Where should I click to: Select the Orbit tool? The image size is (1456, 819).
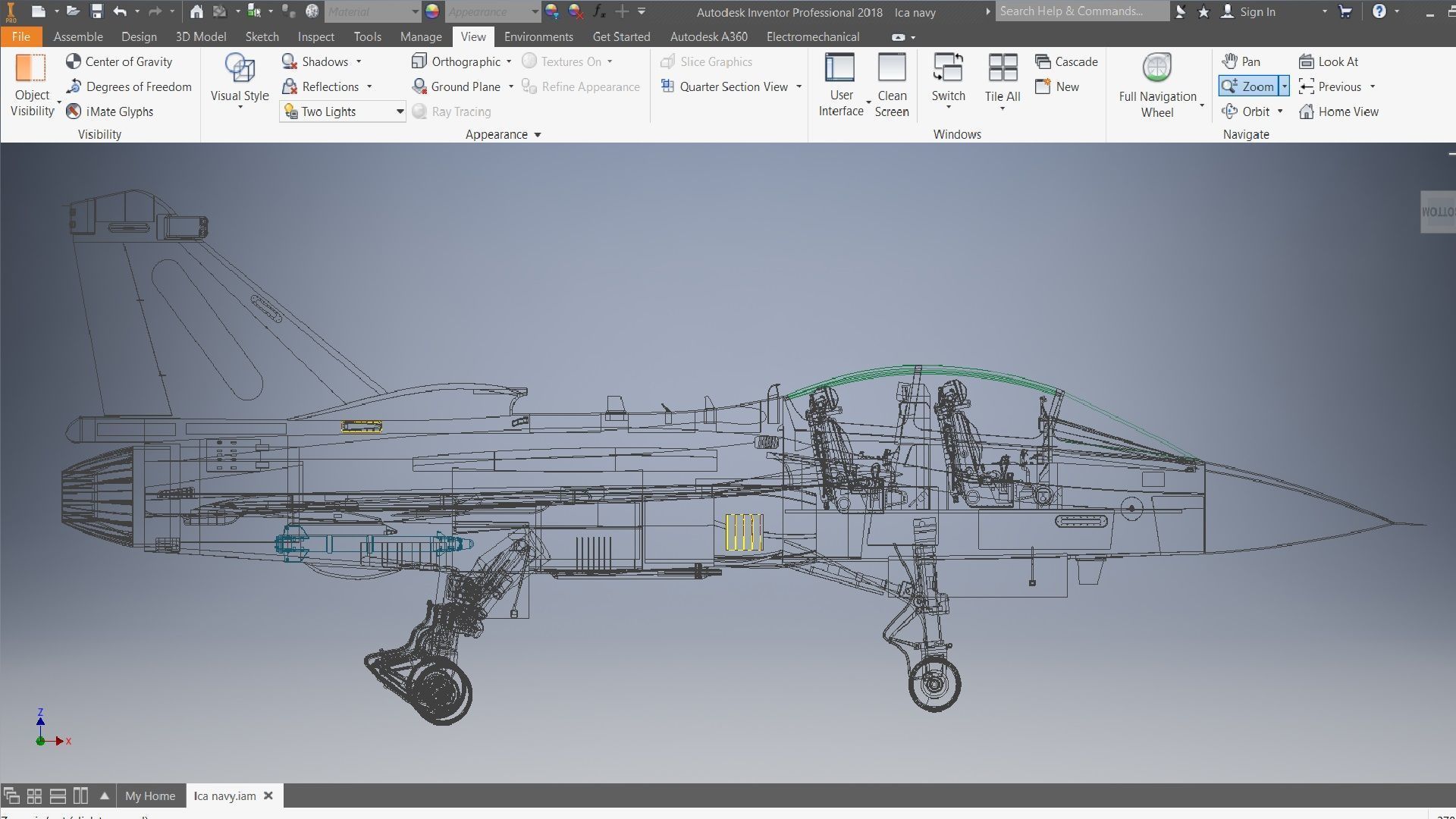pyautogui.click(x=1245, y=111)
